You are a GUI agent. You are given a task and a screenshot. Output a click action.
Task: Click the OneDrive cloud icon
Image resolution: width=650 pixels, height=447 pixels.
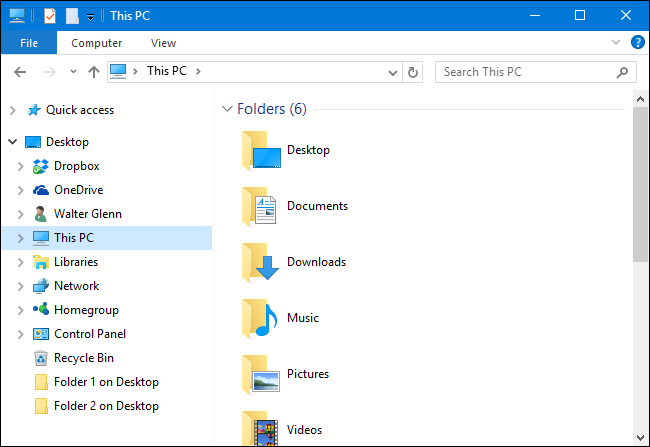[41, 190]
